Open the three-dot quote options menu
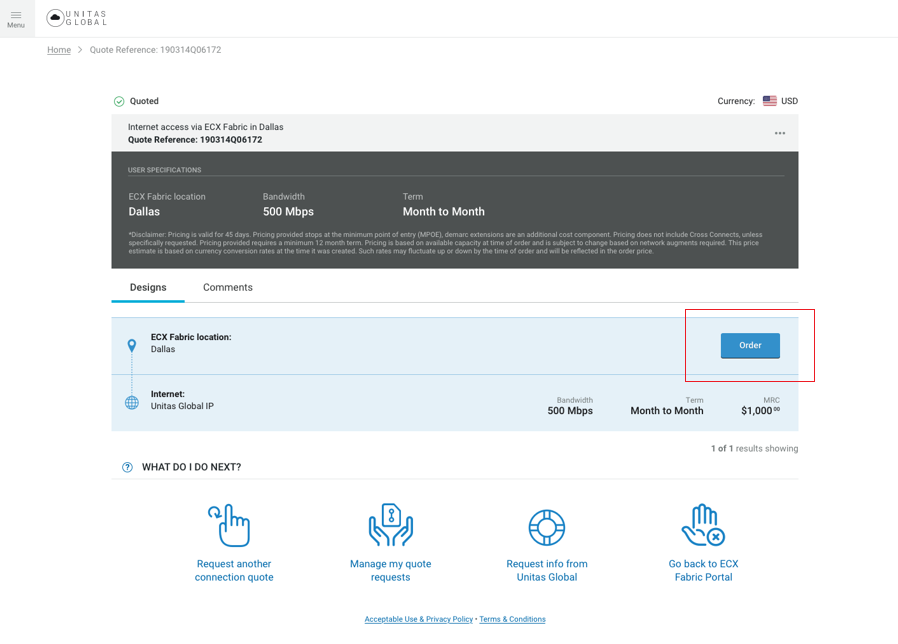Image resolution: width=898 pixels, height=644 pixels. [x=779, y=133]
